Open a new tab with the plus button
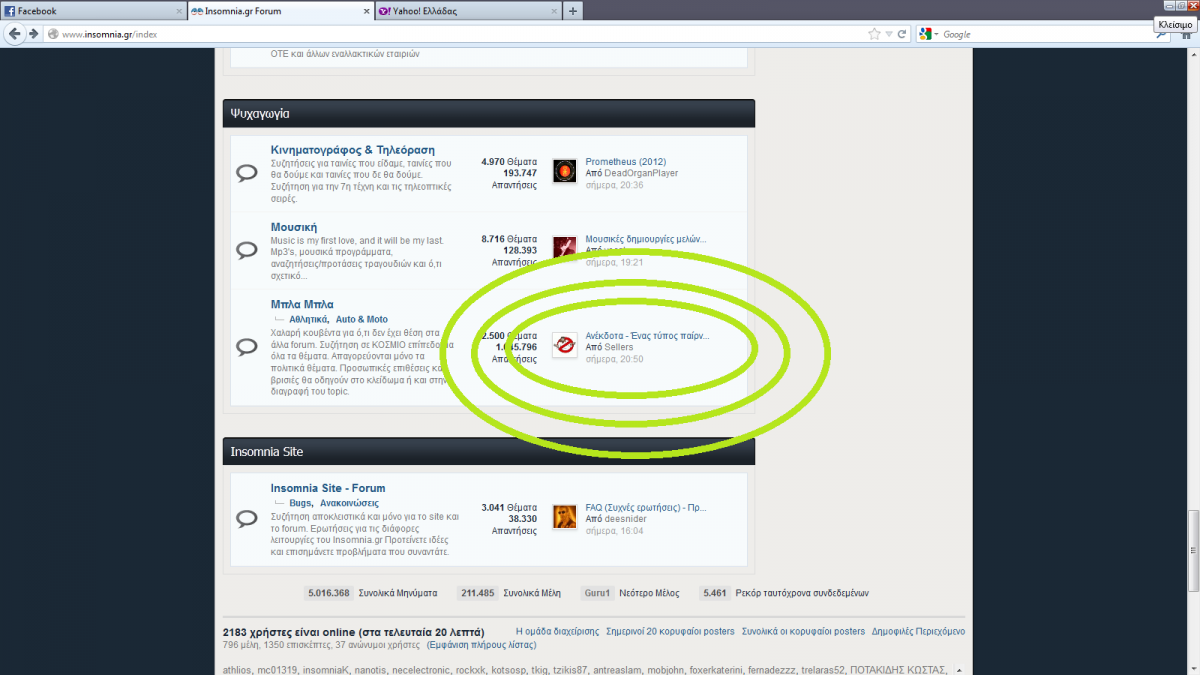The image size is (1200, 675). (x=573, y=11)
